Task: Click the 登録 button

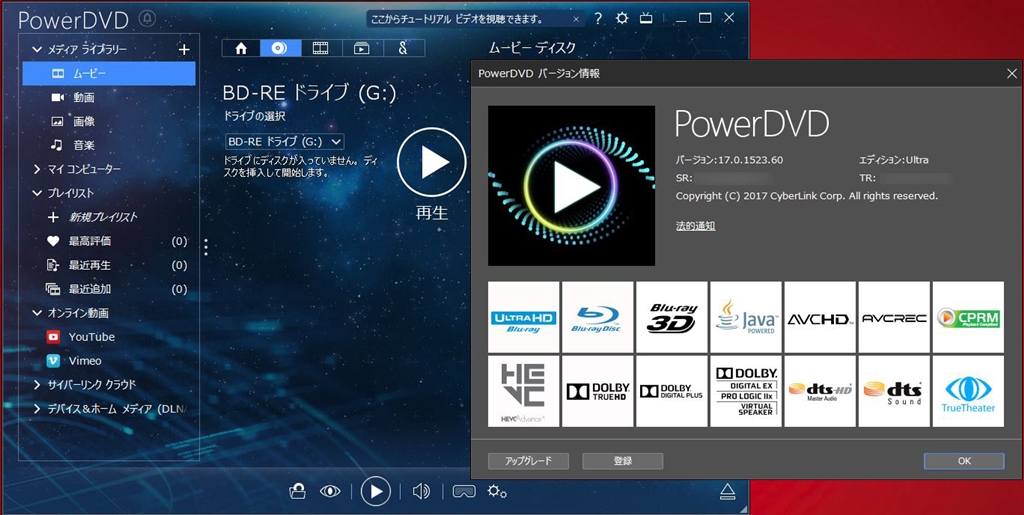Action: (622, 461)
